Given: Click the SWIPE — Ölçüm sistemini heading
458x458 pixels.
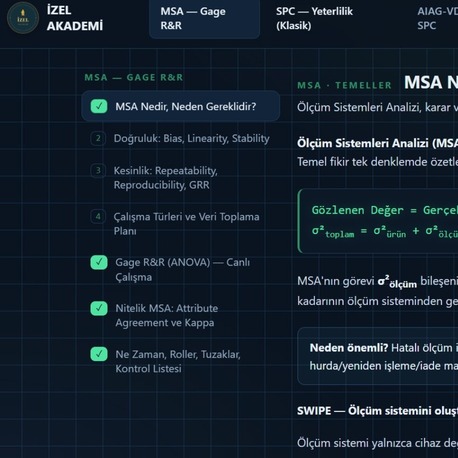Looking at the screenshot, I should click(377, 411).
